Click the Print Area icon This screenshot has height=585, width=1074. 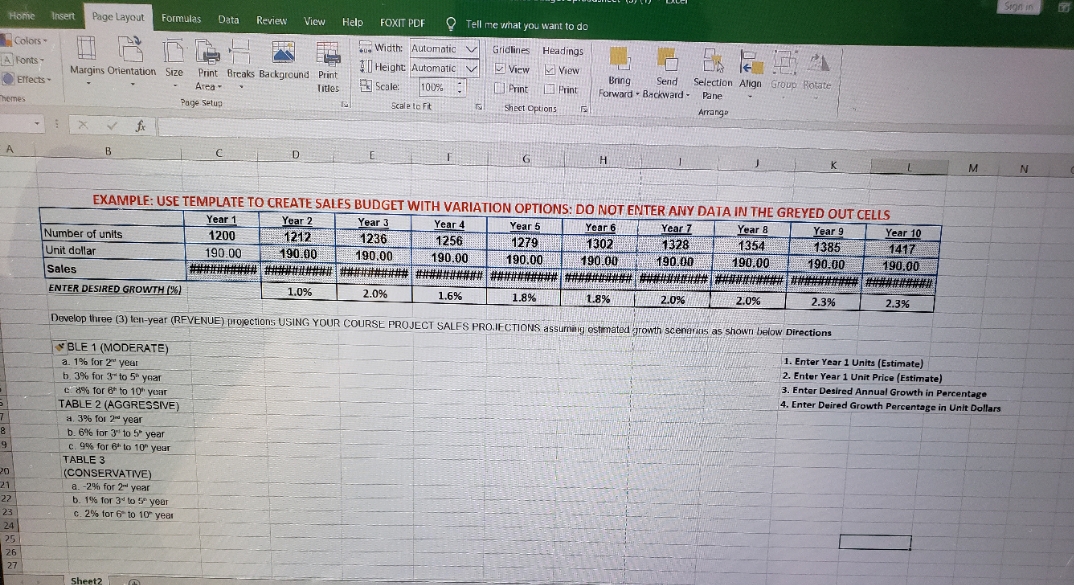[x=208, y=53]
